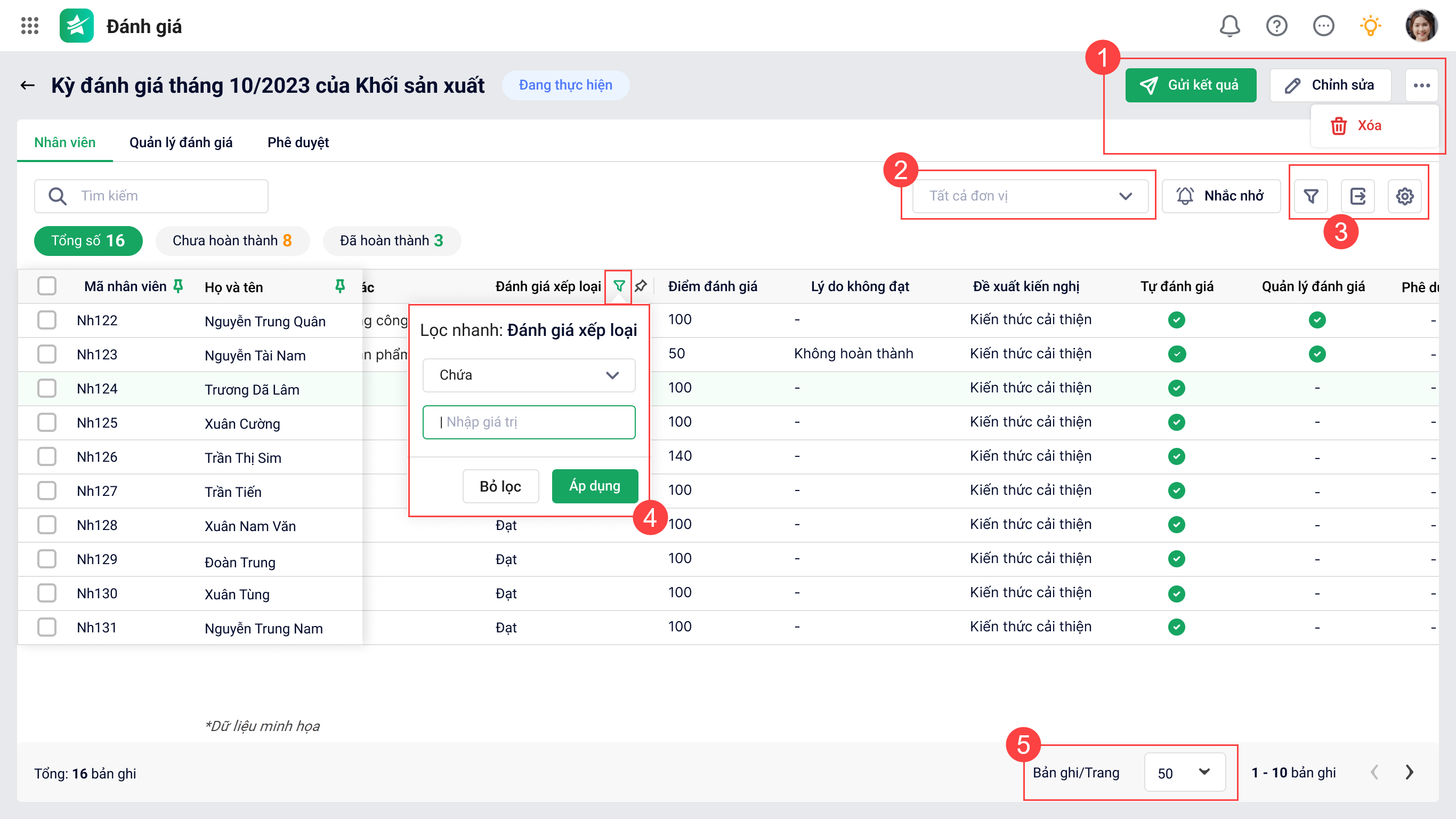Check the row for Nh126
The image size is (1456, 819).
point(47,456)
